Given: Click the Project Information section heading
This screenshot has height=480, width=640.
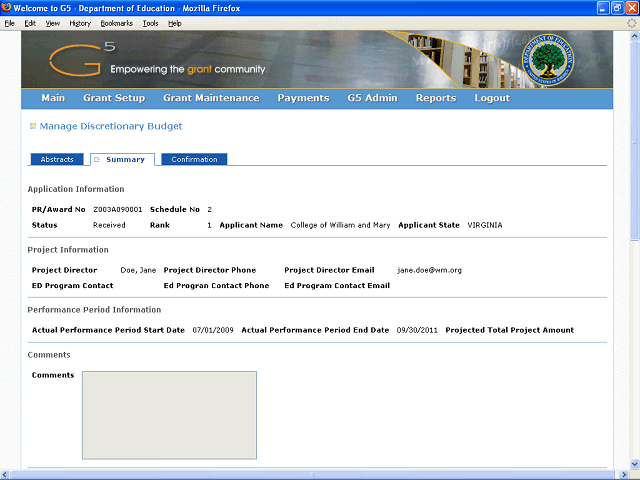Looking at the screenshot, I should (x=68, y=250).
